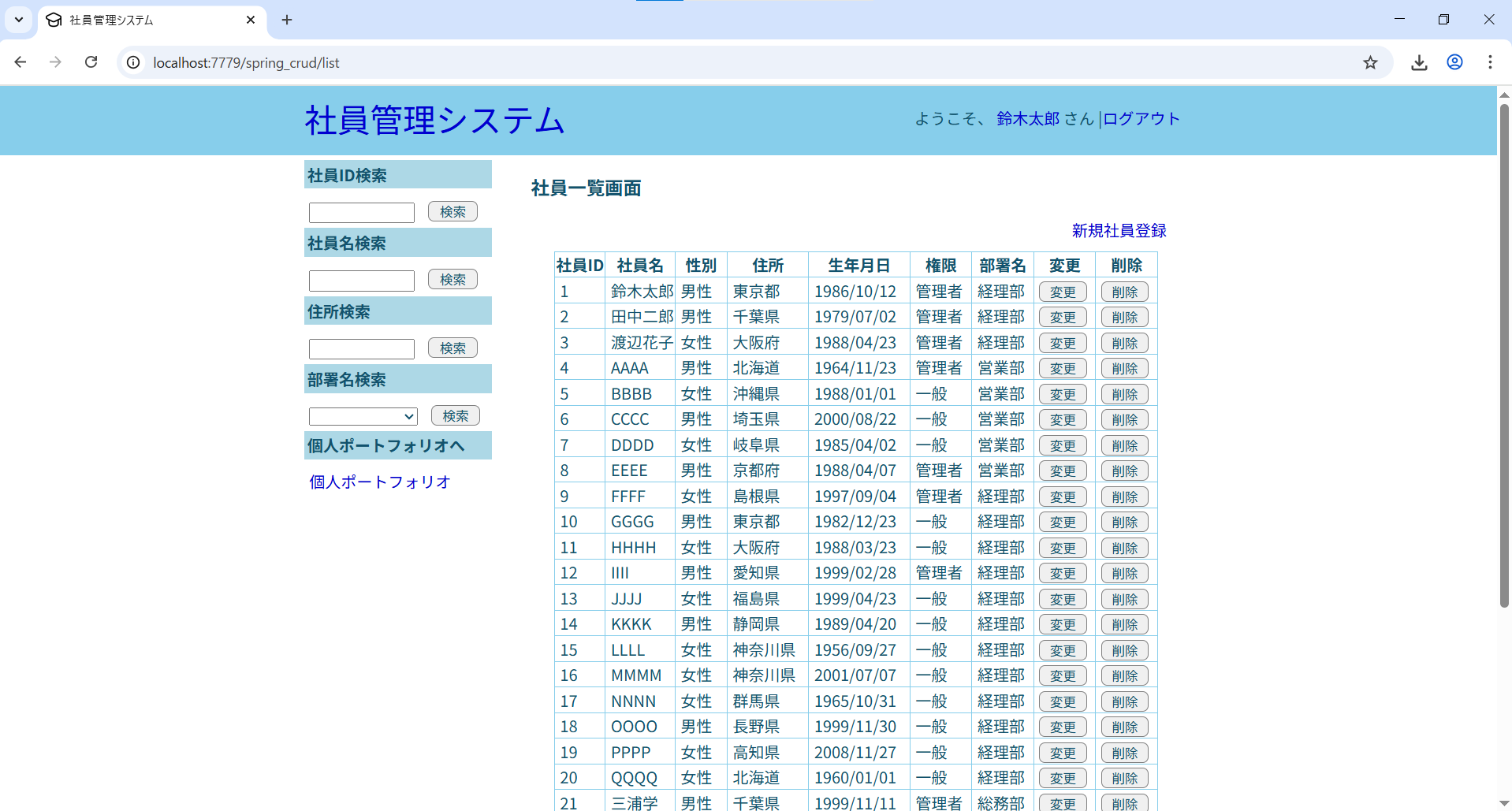Screen dimensions: 1512x811
Task: Open the Chrome profile icon
Action: (x=1454, y=62)
